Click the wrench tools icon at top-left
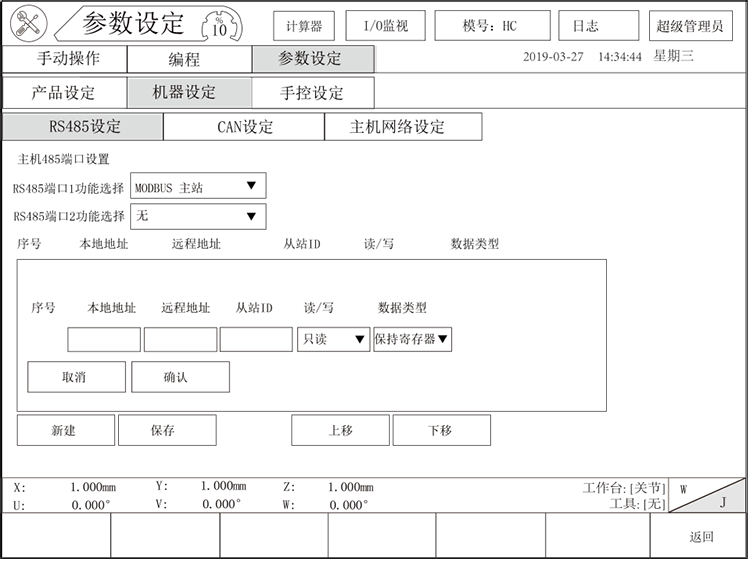 [x=27, y=25]
